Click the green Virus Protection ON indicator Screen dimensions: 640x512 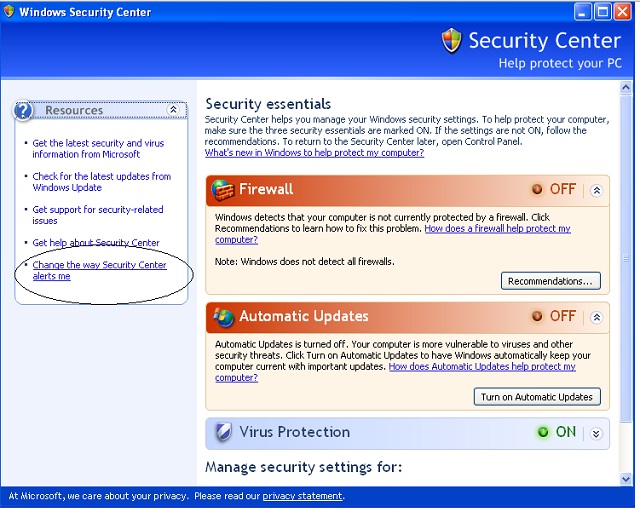tap(543, 432)
